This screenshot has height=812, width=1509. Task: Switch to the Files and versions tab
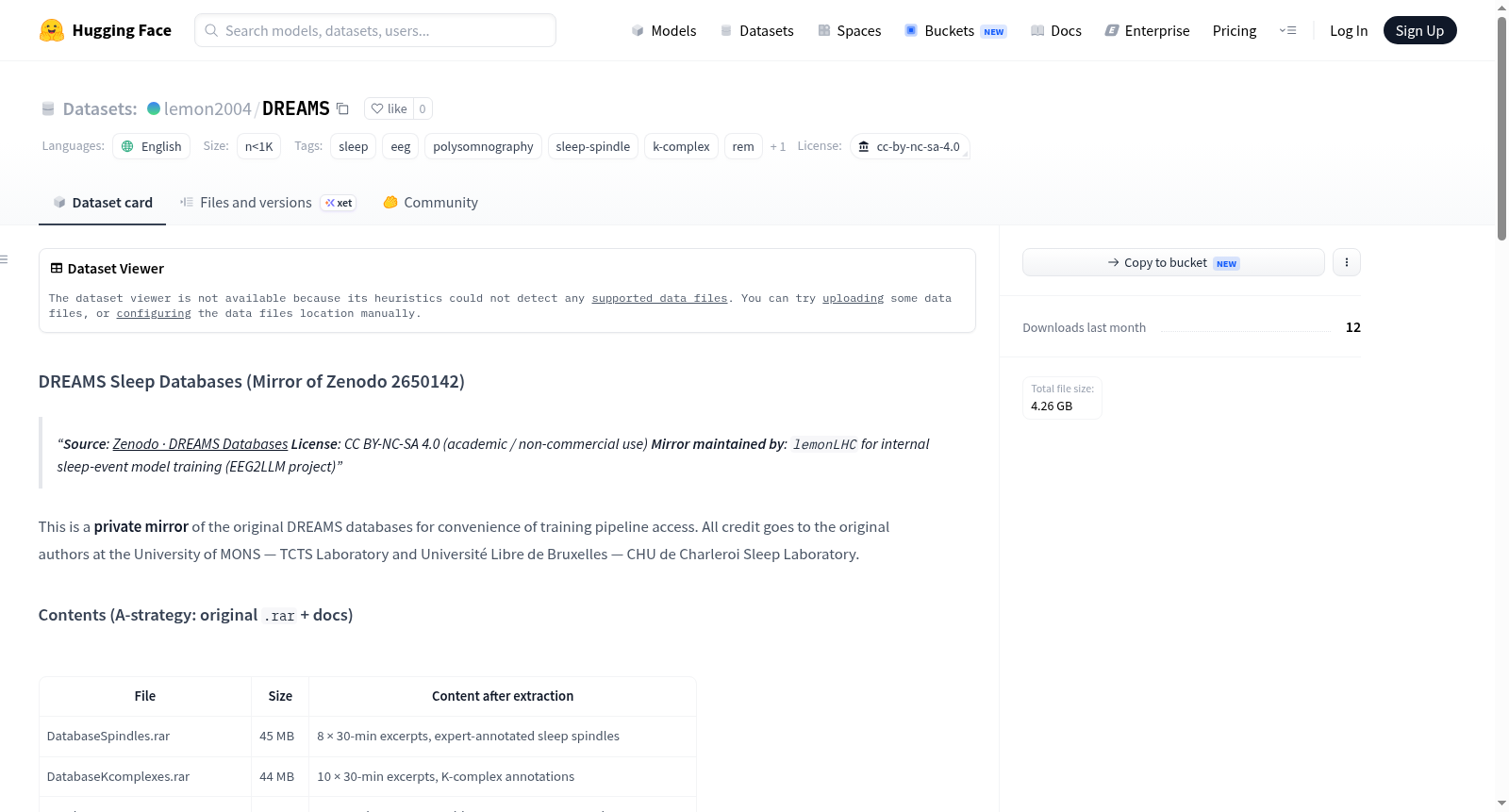coord(268,203)
